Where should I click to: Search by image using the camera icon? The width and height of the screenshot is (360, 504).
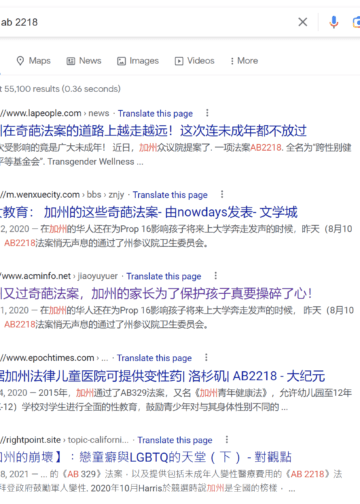pos(356,22)
